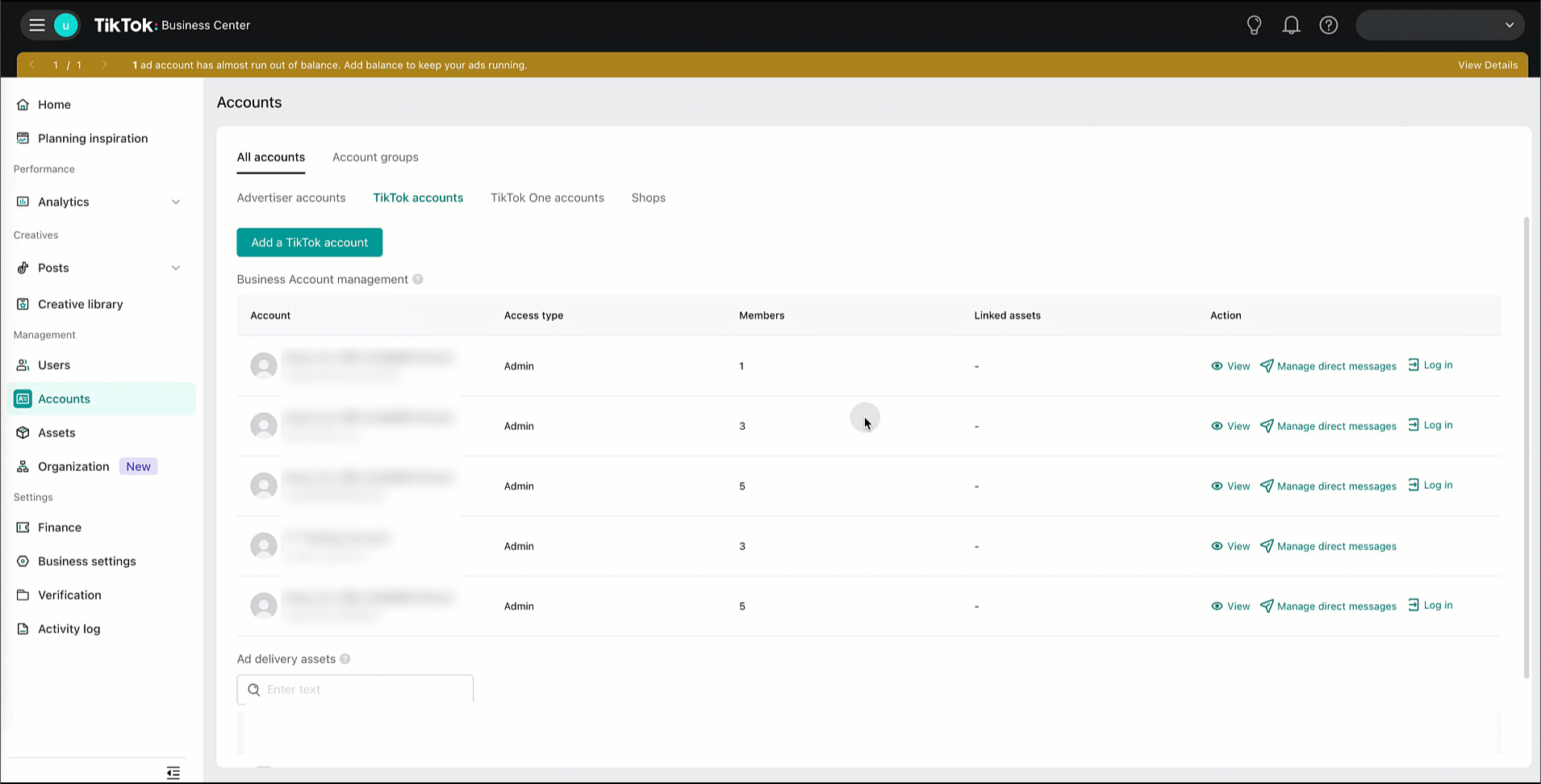This screenshot has height=784, width=1541.
Task: Select Advertiser accounts sub-tab
Action: pyautogui.click(x=291, y=198)
